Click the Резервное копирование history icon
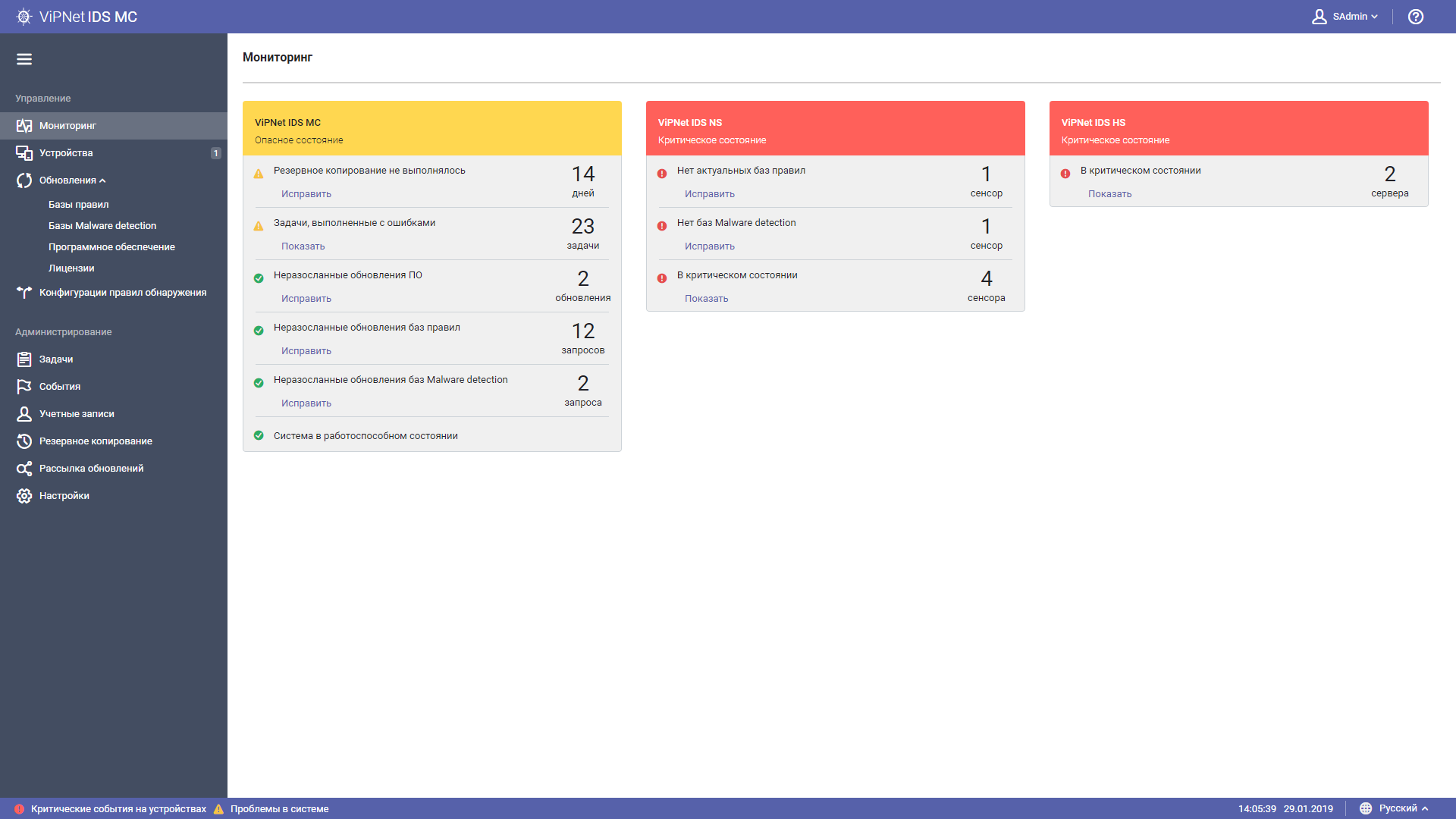The height and width of the screenshot is (819, 1456). [x=24, y=441]
